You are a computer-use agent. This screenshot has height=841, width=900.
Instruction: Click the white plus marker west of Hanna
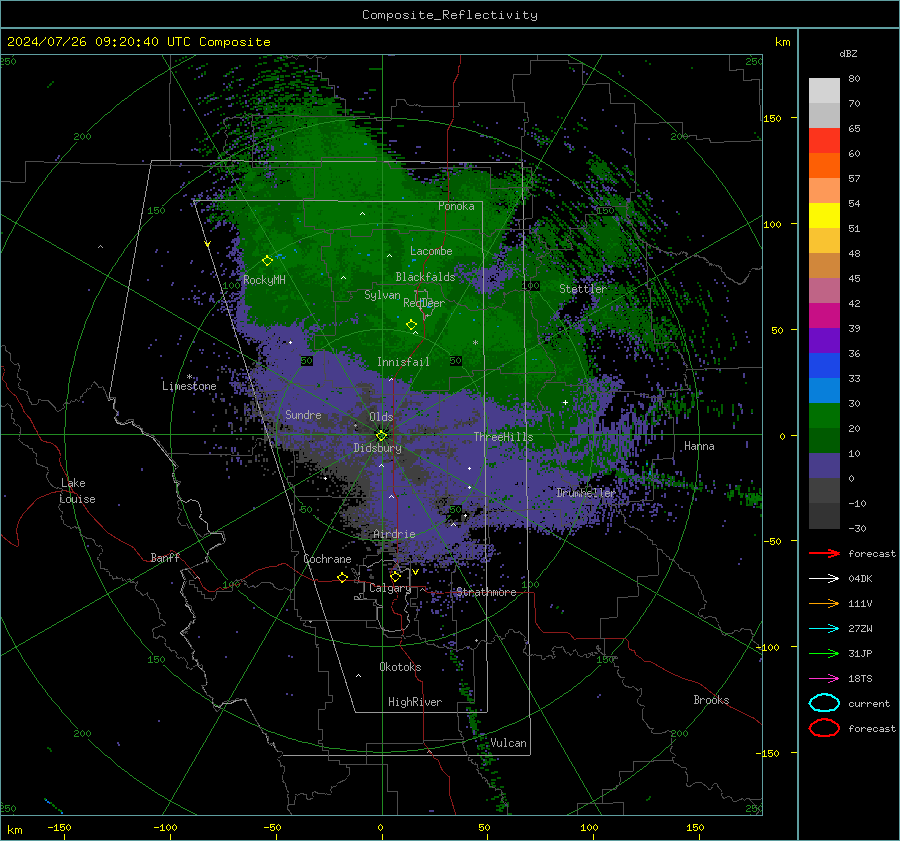565,402
